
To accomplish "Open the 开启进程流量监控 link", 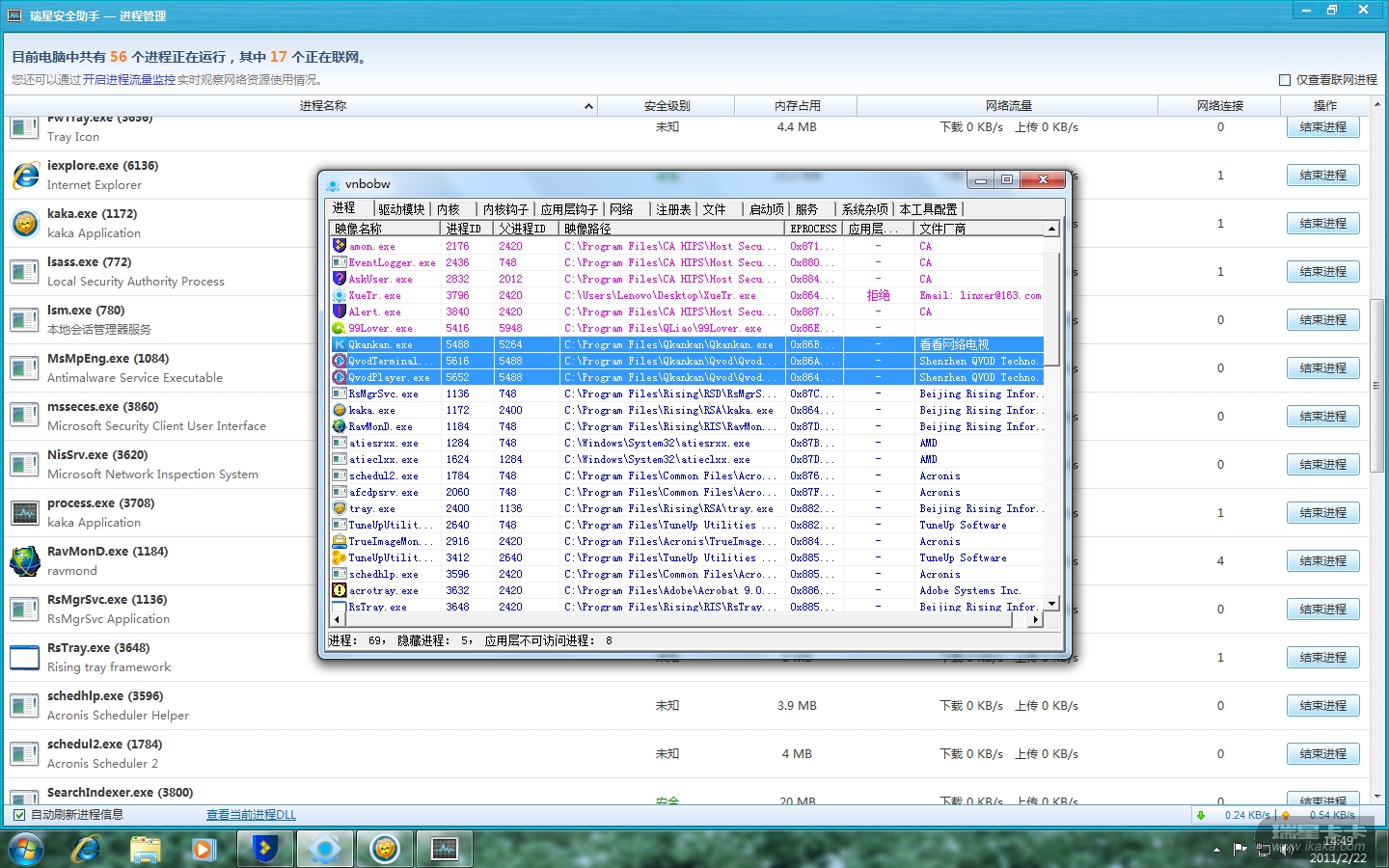I will (x=128, y=80).
